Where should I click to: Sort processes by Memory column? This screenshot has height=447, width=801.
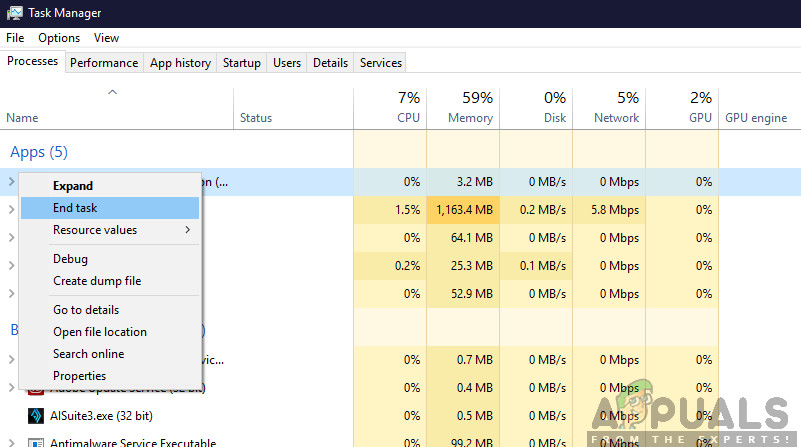[x=463, y=108]
